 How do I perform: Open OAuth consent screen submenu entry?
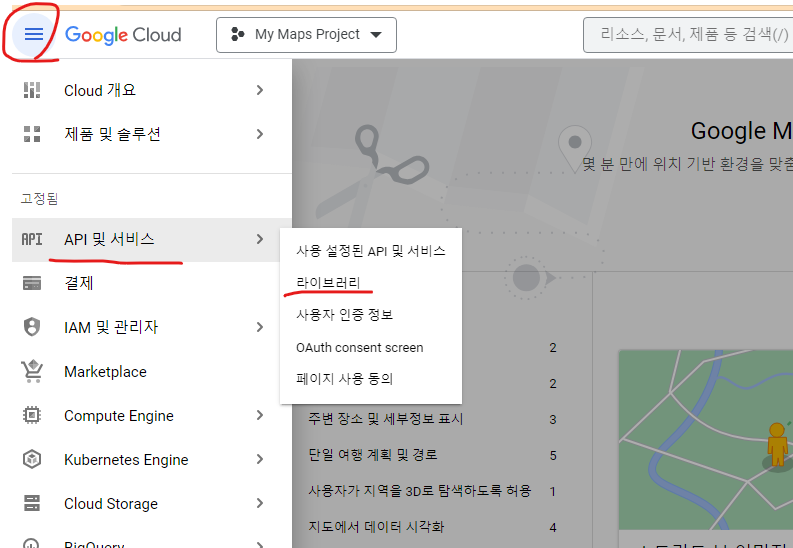371,347
